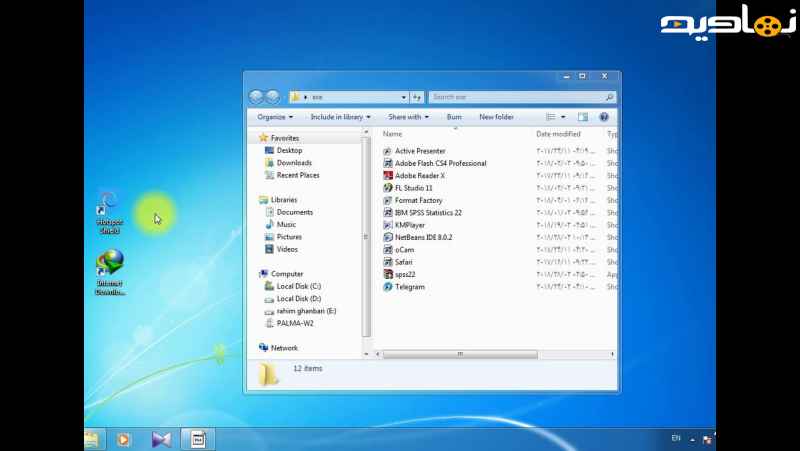
Task: Click the KMPlayer shortcut icon
Action: tap(388, 225)
